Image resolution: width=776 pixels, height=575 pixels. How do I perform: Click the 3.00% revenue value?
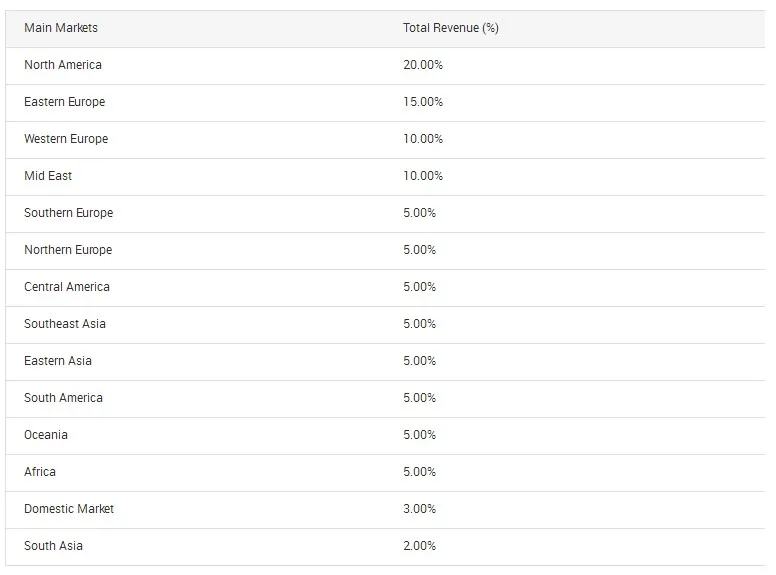419,509
